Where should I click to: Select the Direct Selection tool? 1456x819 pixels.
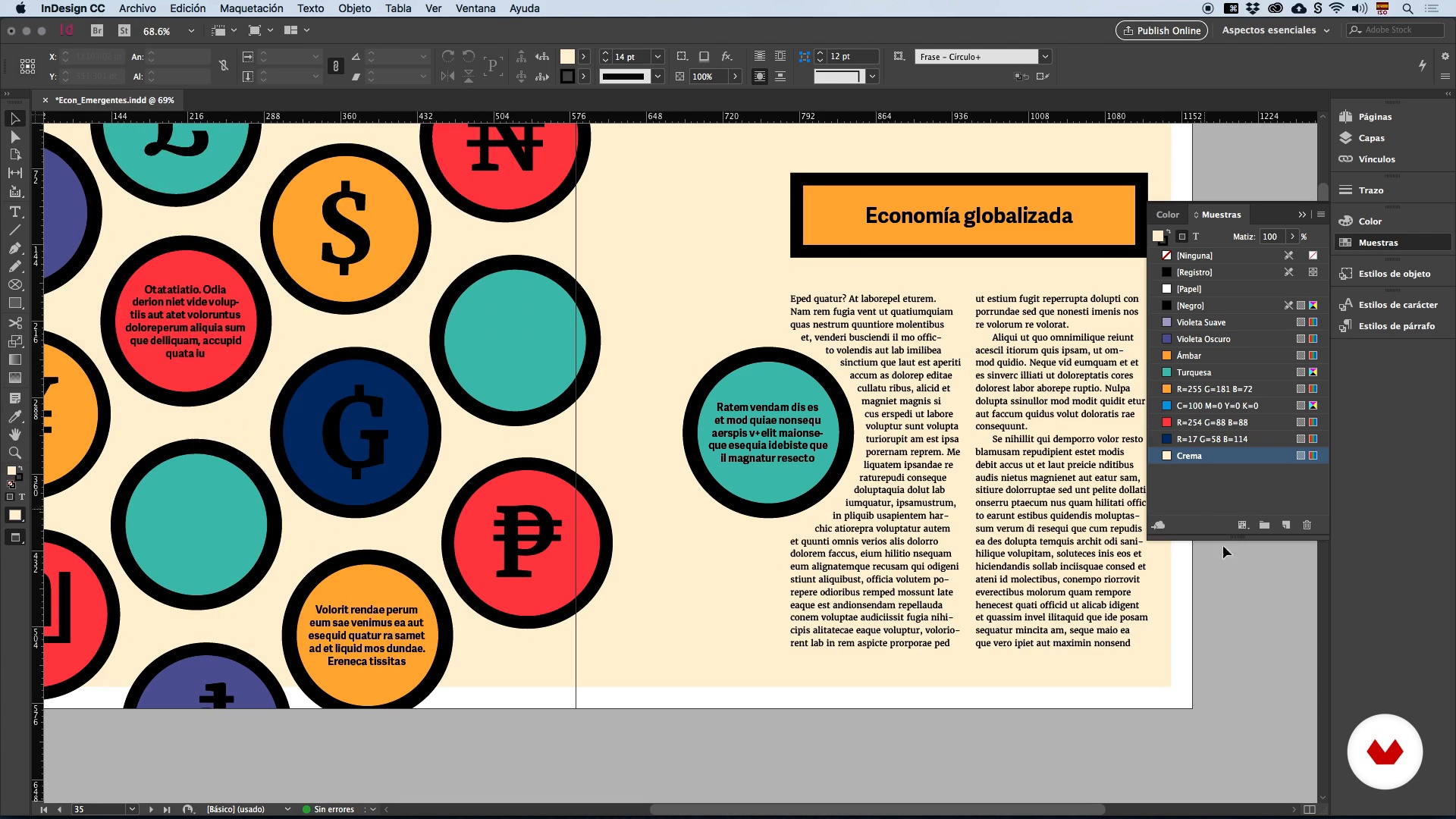(x=14, y=137)
